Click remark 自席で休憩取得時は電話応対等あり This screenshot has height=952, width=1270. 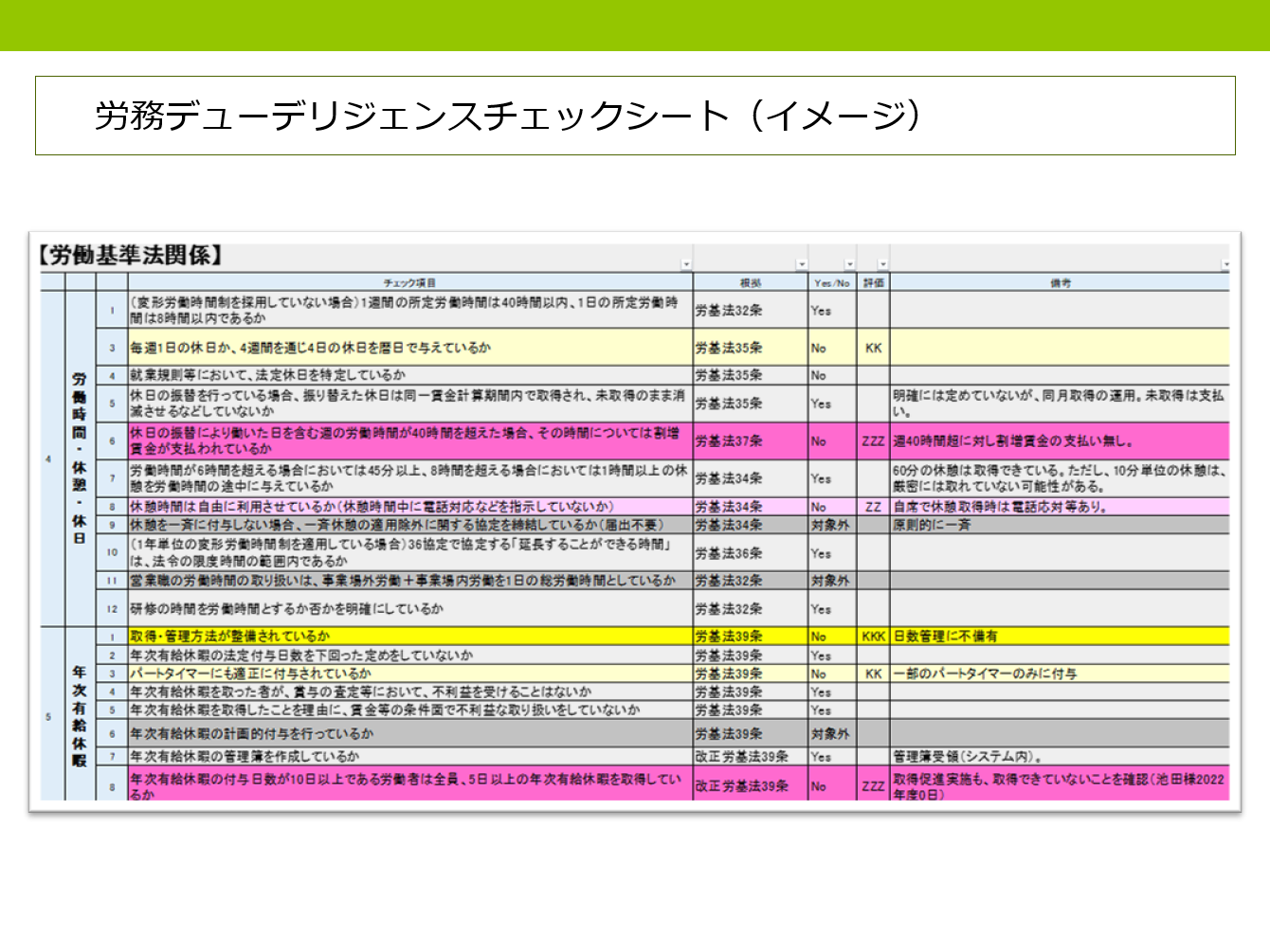tap(1060, 507)
